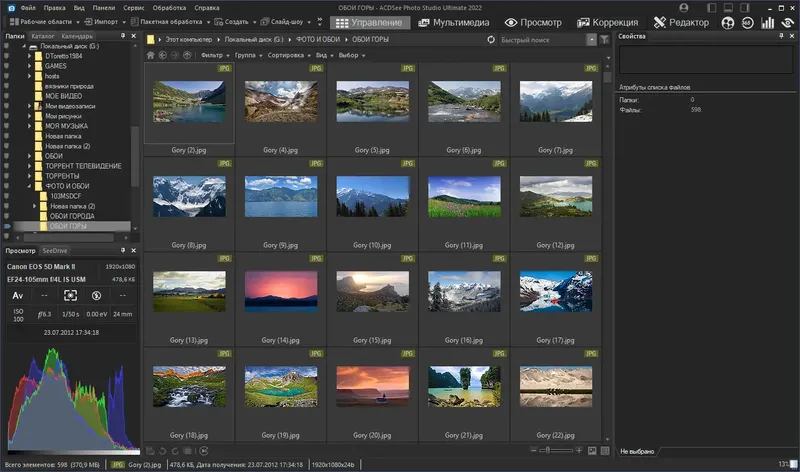800x472 pixels.
Task: Switch to the Calendar tab
Action: pos(76,36)
